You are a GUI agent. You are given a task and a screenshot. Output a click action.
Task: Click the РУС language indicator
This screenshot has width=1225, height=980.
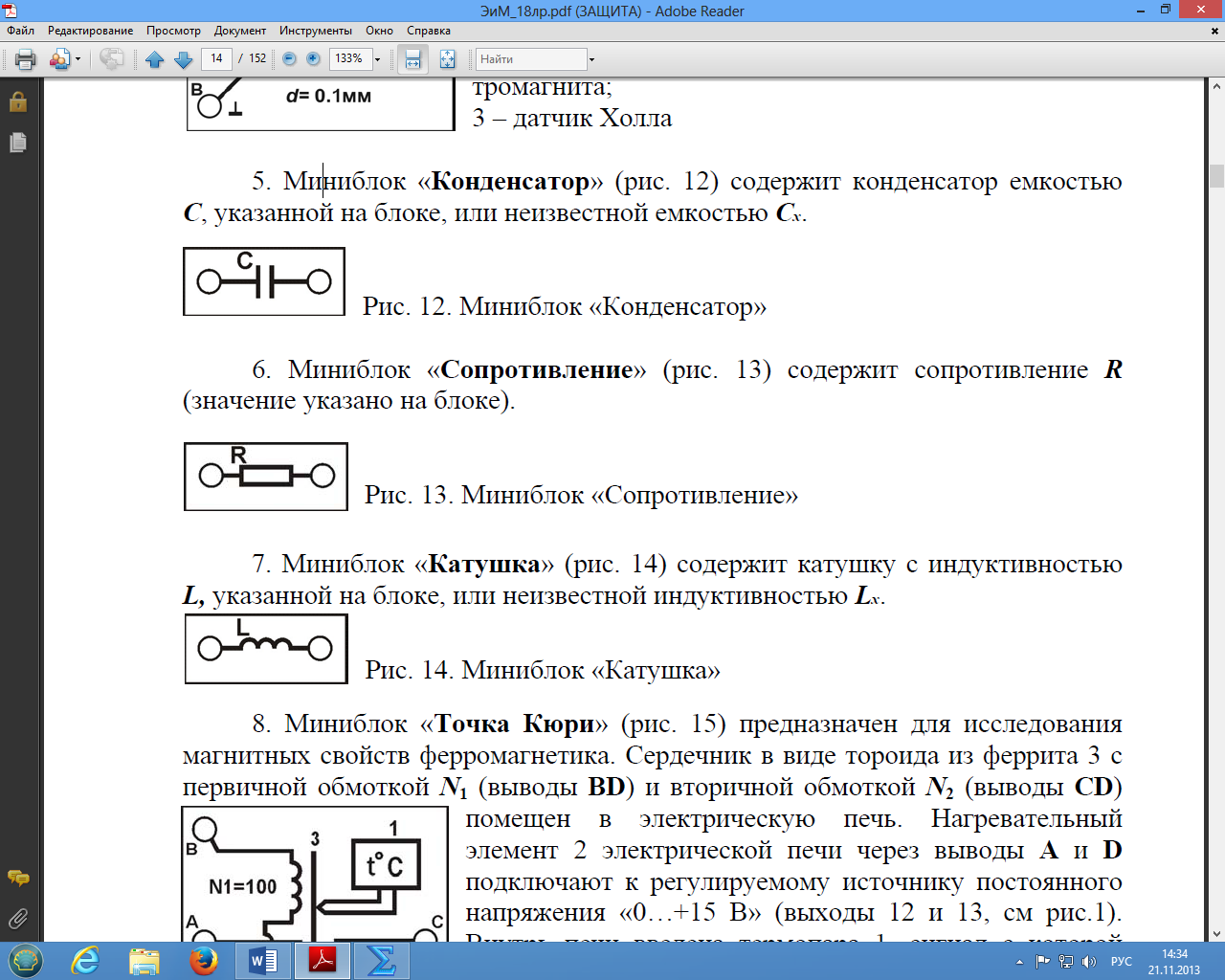(x=1122, y=962)
